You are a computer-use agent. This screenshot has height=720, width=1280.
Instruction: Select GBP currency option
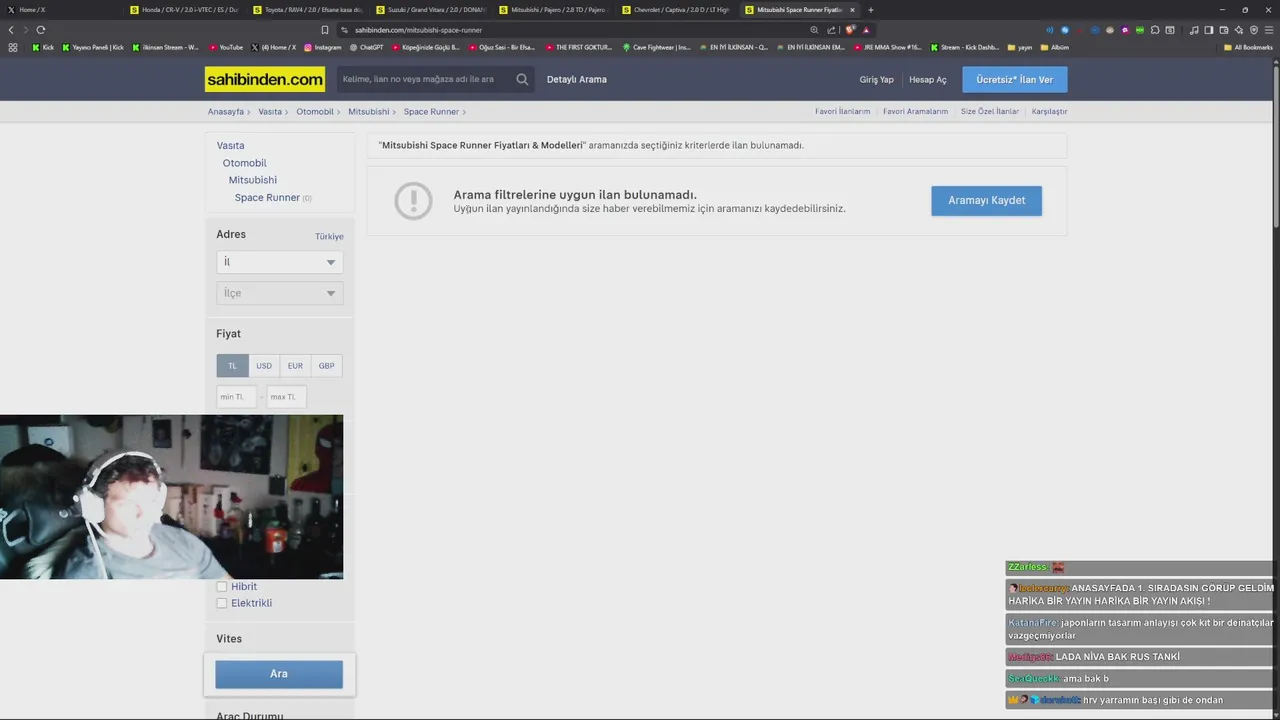click(327, 366)
